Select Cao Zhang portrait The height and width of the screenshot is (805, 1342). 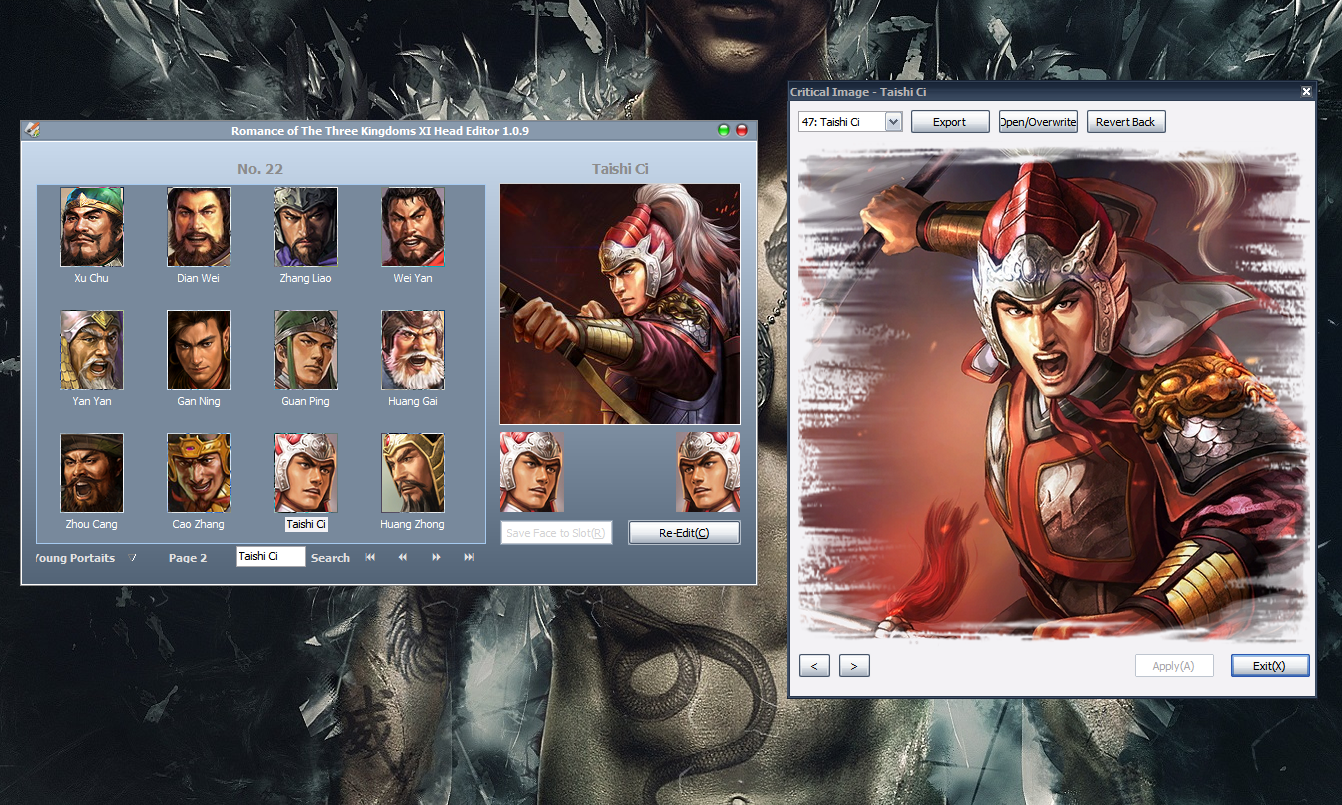pos(199,472)
